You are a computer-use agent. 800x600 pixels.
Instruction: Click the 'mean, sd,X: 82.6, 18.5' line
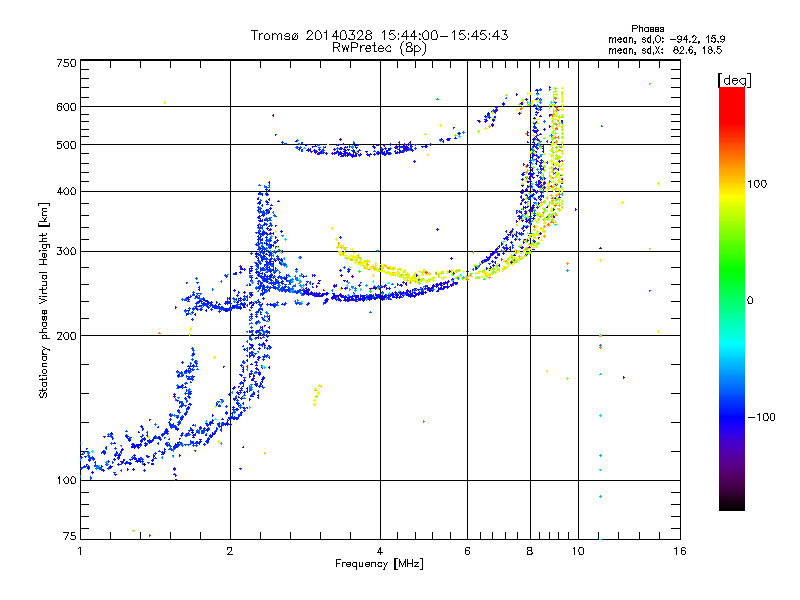click(x=665, y=51)
